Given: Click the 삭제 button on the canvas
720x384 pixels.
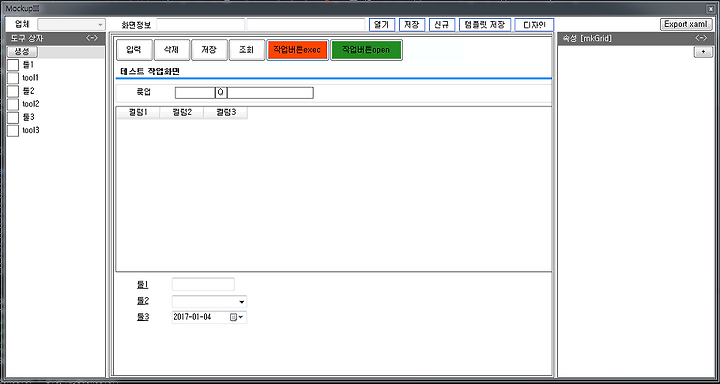Looking at the screenshot, I should (172, 50).
